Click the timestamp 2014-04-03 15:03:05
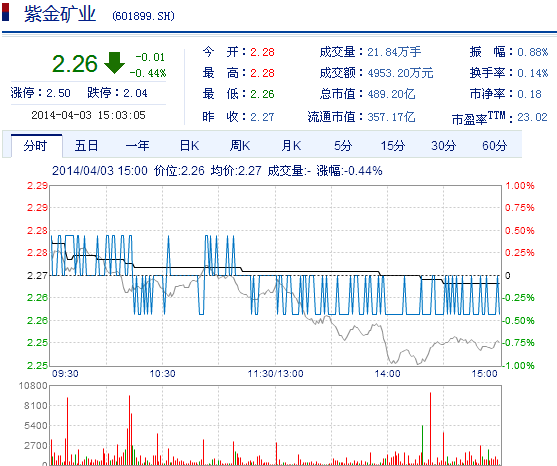Image resolution: width=557 pixels, height=466 pixels. (x=88, y=115)
